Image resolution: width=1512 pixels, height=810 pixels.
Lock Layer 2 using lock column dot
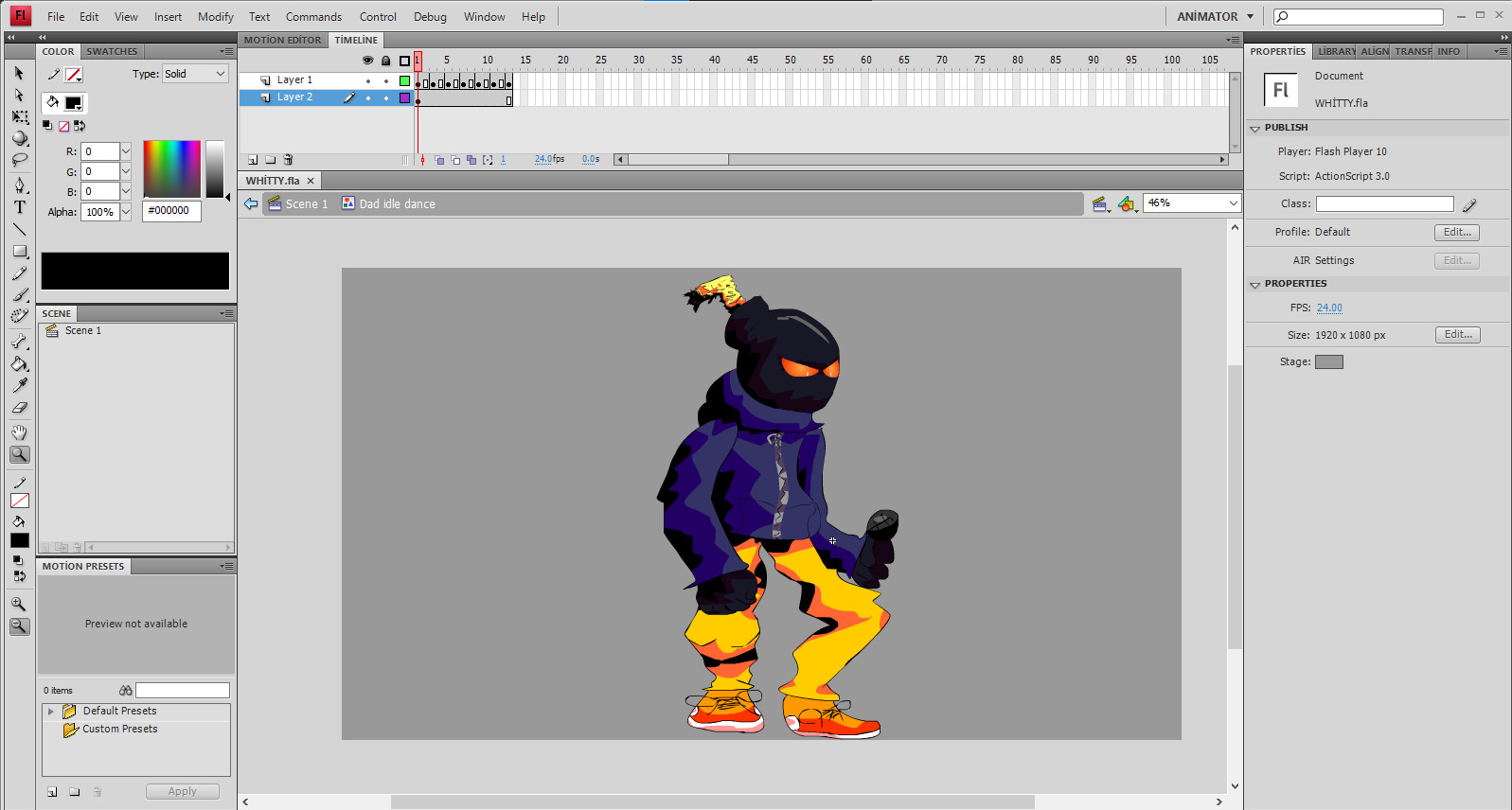386,97
